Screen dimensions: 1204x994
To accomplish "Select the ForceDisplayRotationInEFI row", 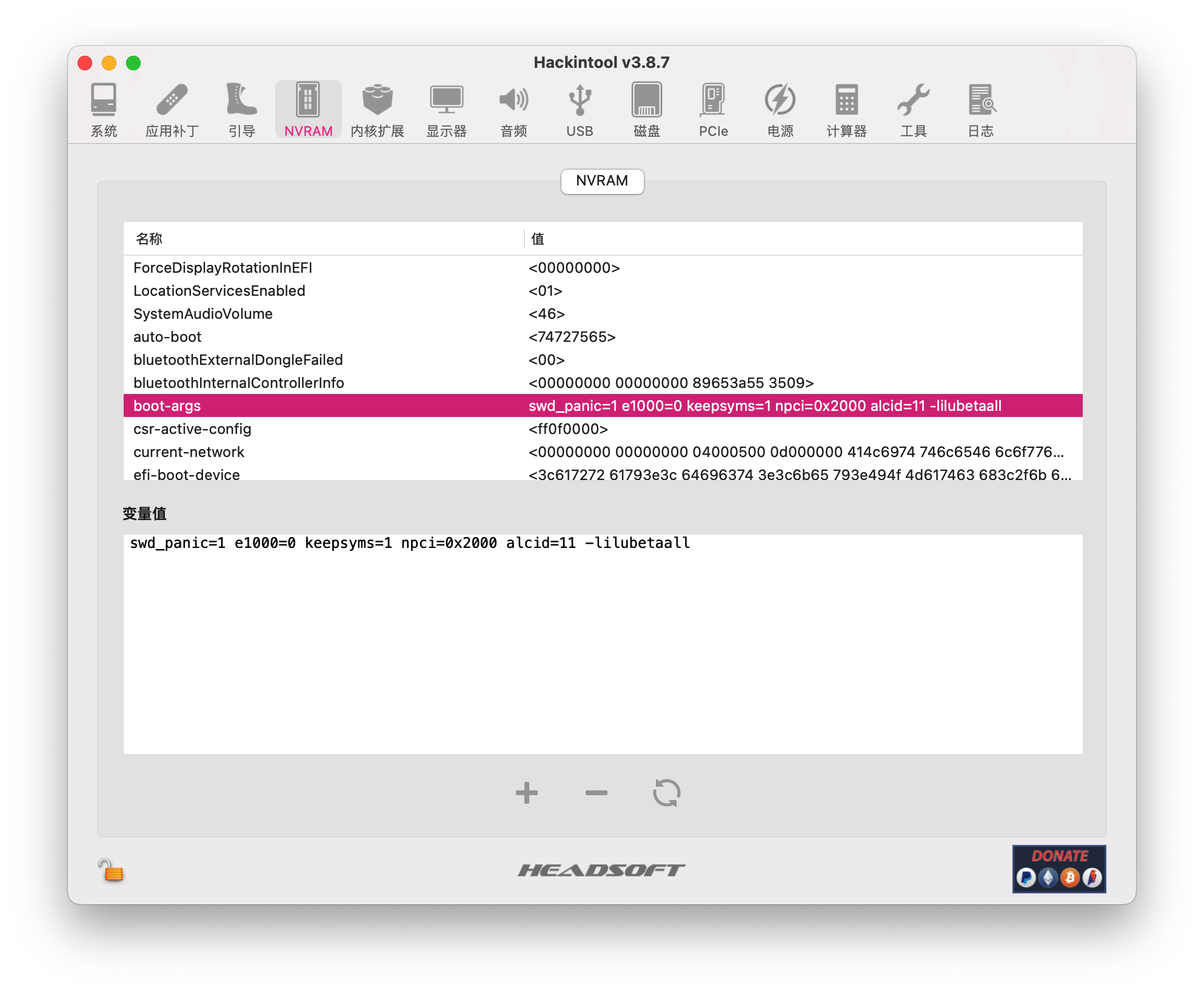I will pyautogui.click(x=603, y=268).
